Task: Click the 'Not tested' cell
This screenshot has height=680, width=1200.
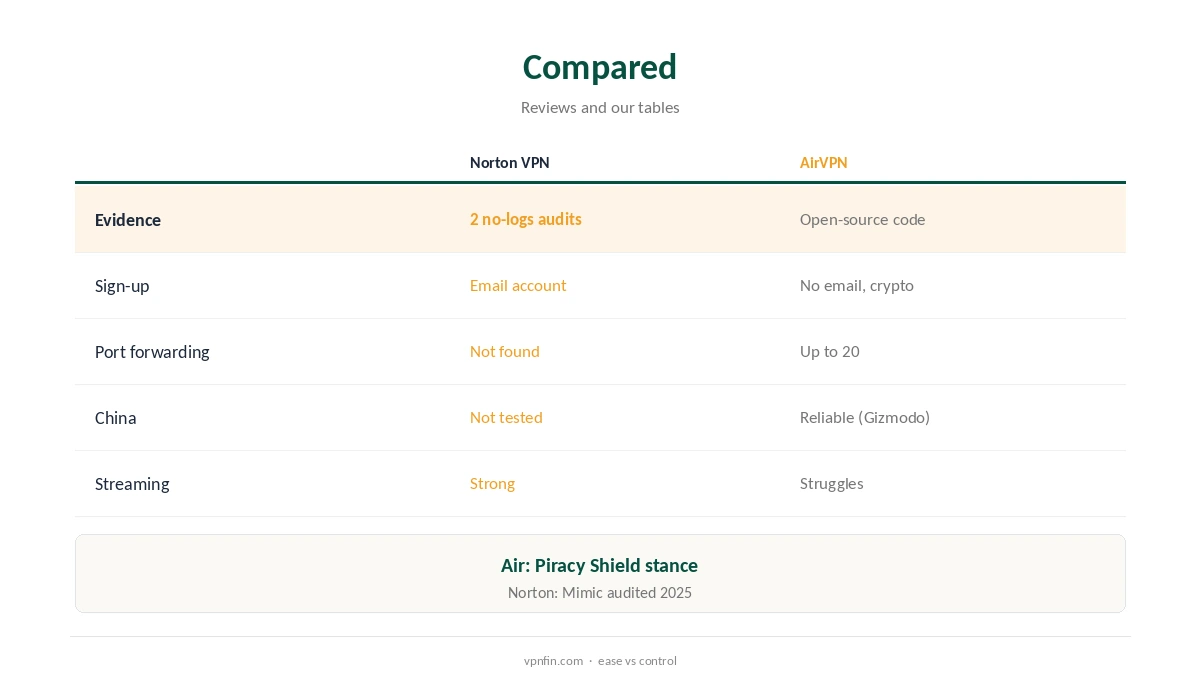Action: 506,417
